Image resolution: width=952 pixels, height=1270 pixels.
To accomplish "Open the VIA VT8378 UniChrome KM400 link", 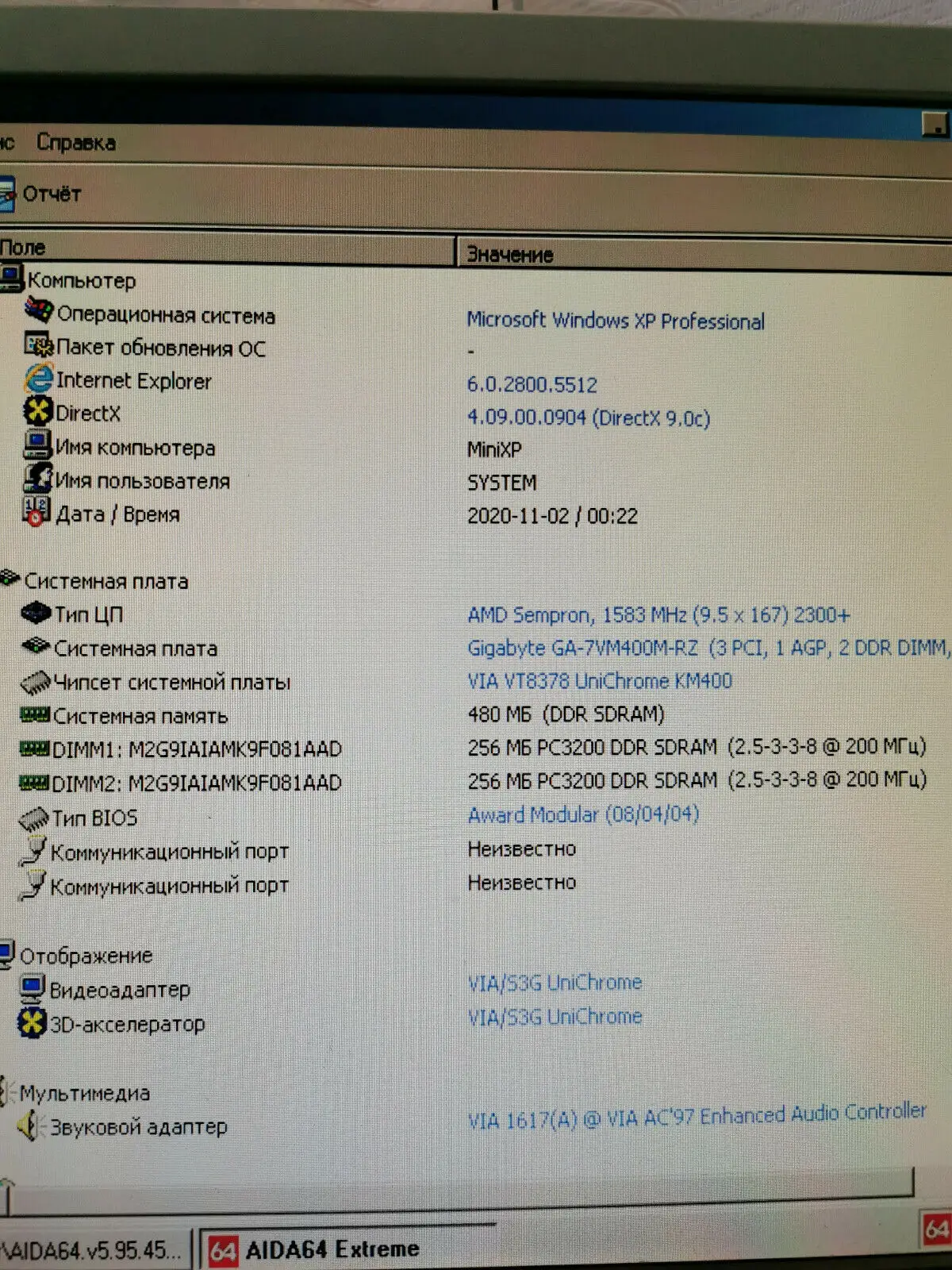I will 600,681.
